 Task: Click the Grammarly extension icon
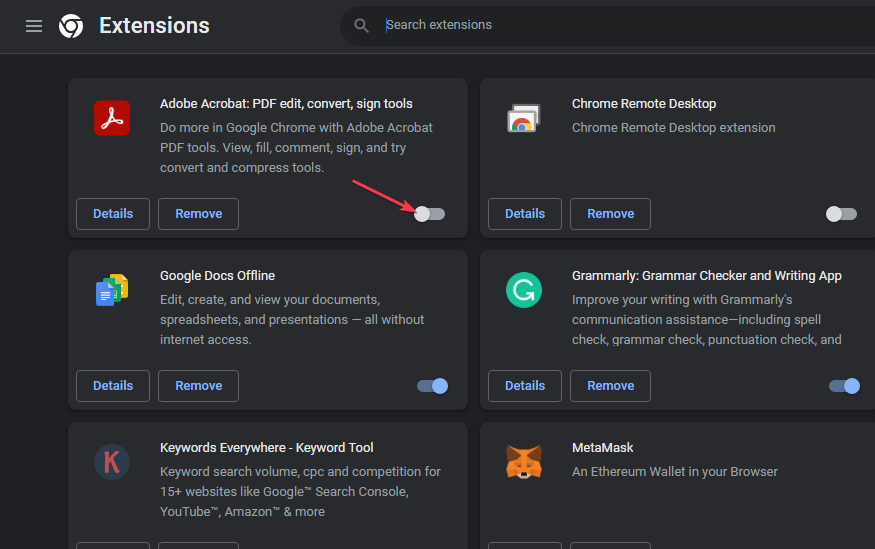523,290
